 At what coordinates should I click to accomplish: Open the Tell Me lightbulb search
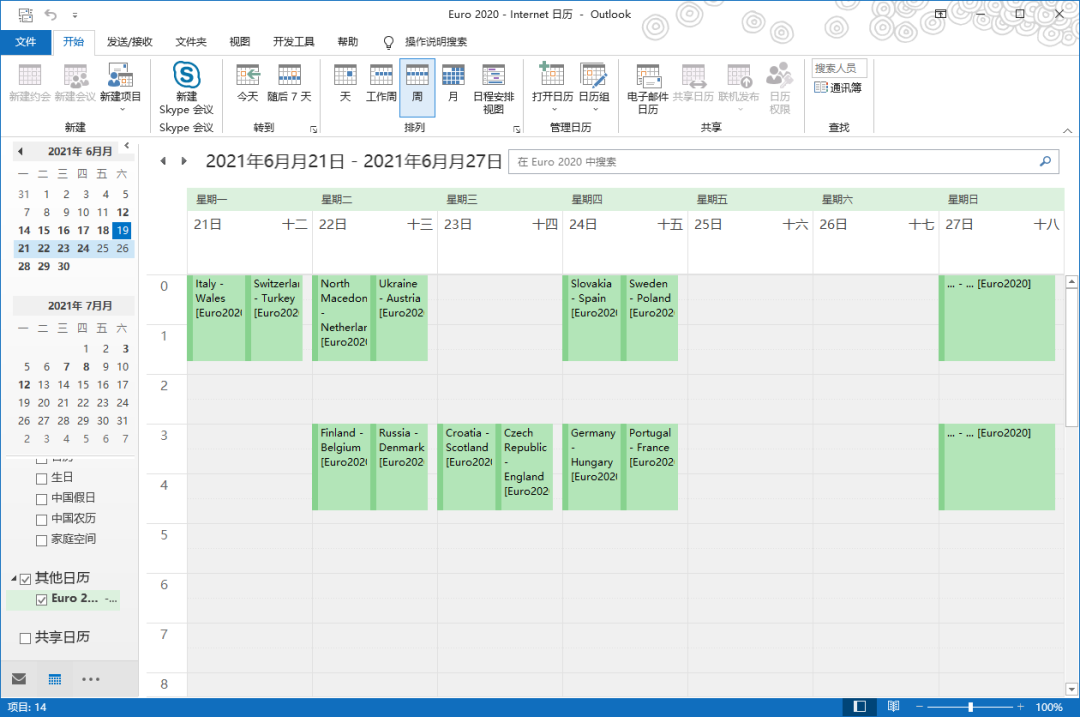point(388,42)
